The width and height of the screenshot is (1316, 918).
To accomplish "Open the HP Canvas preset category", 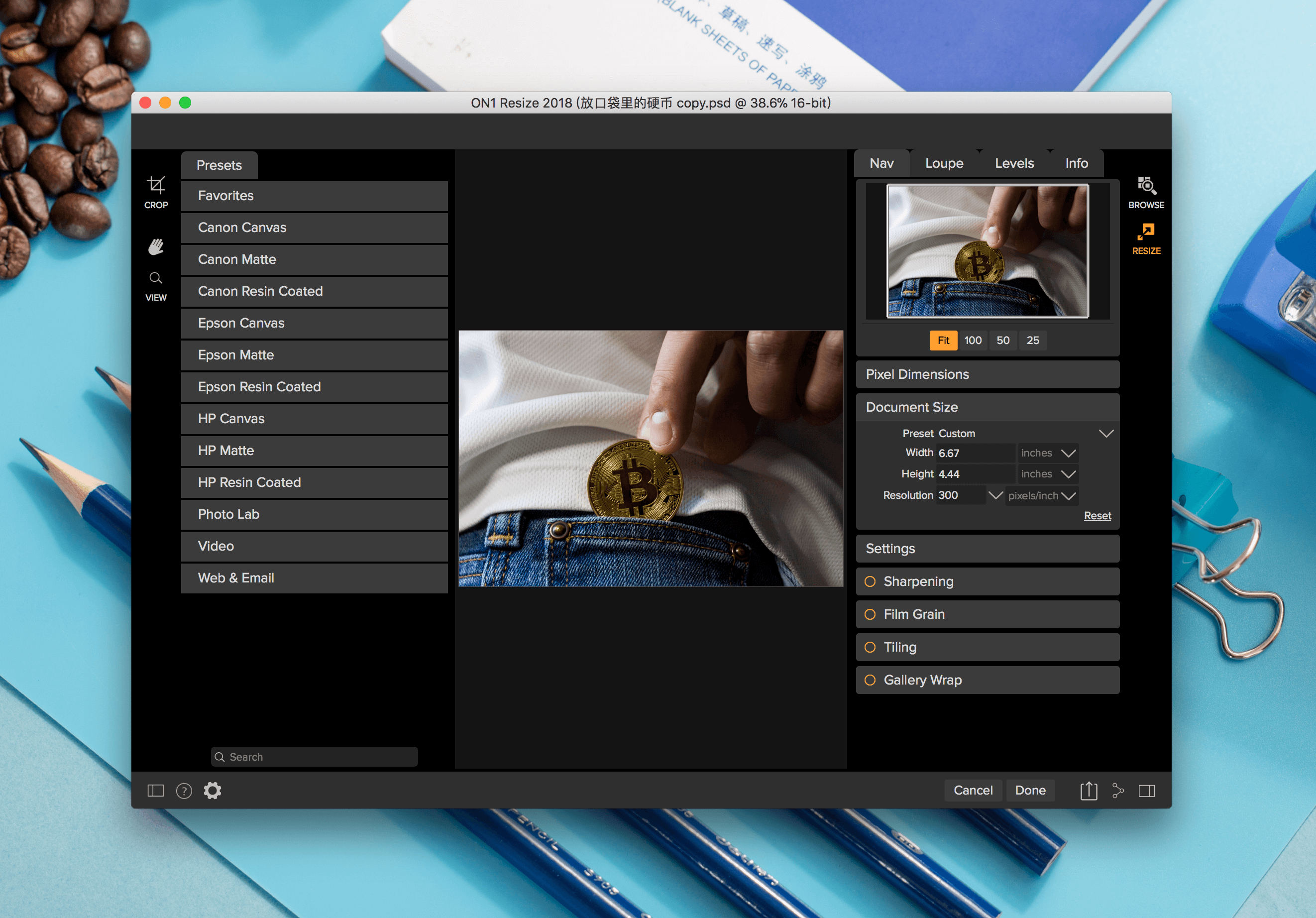I will click(314, 419).
